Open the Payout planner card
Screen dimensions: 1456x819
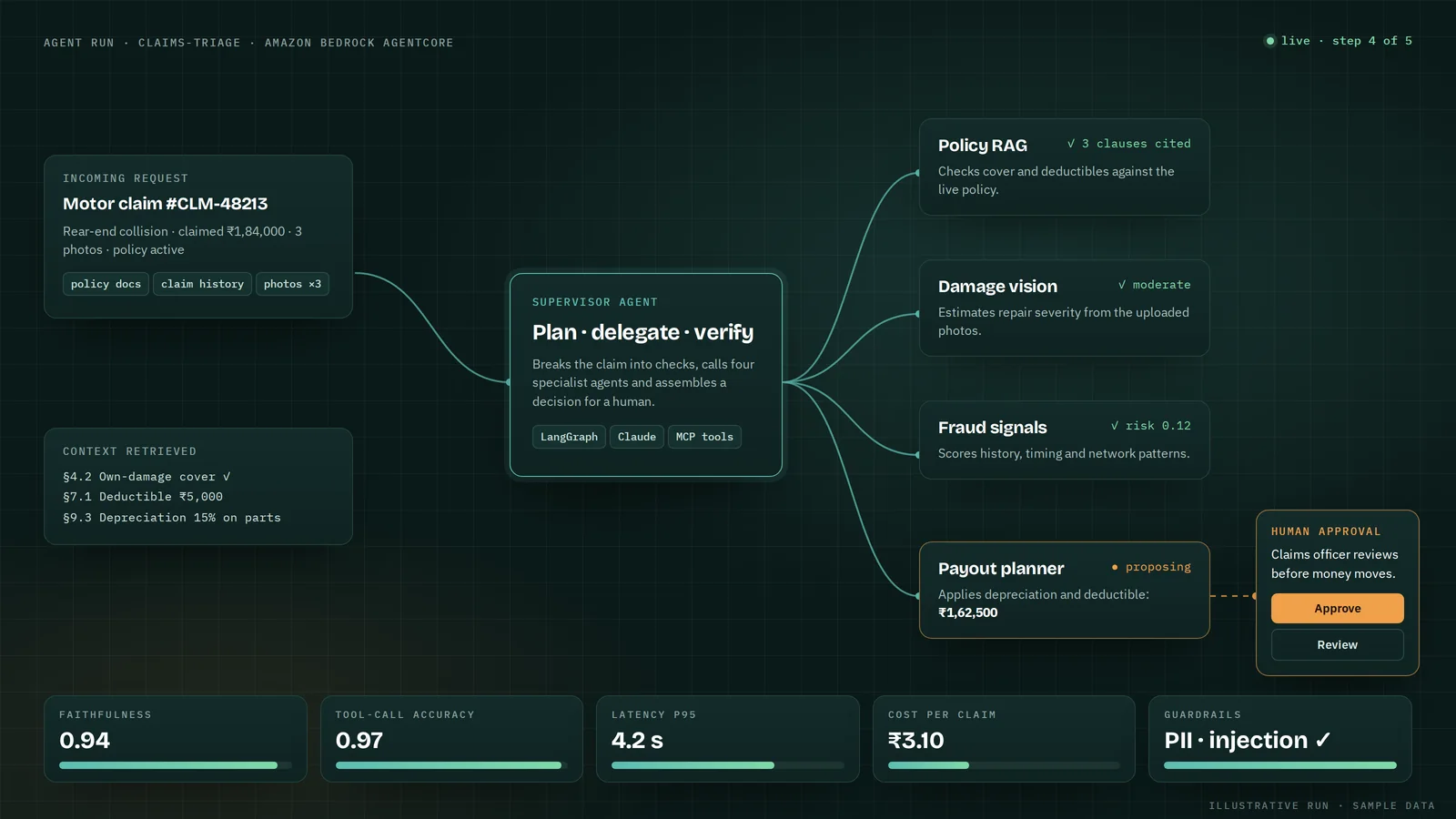[1064, 590]
